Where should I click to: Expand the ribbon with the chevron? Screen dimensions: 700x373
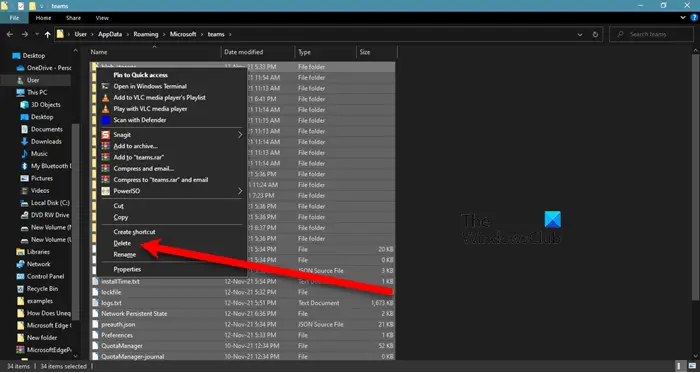point(683,18)
